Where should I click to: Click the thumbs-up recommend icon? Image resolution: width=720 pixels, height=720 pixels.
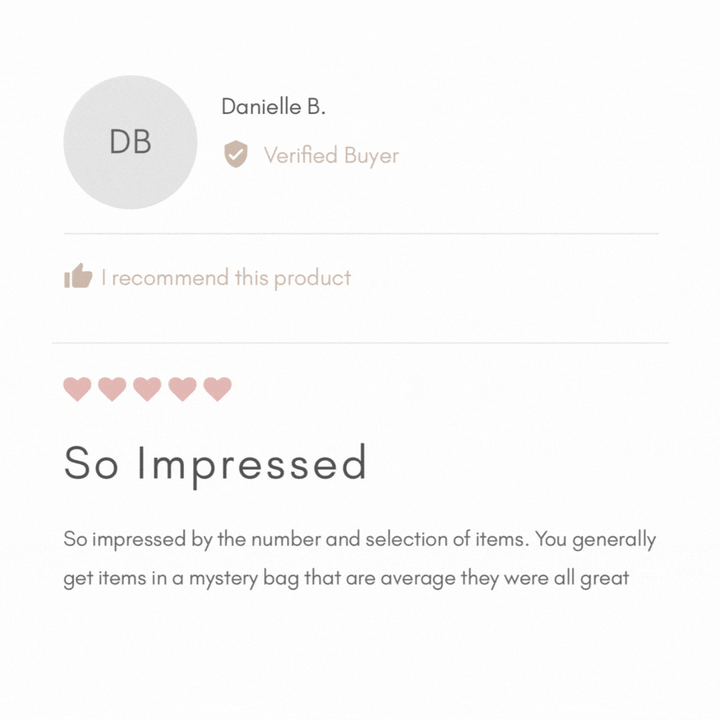pos(78,276)
